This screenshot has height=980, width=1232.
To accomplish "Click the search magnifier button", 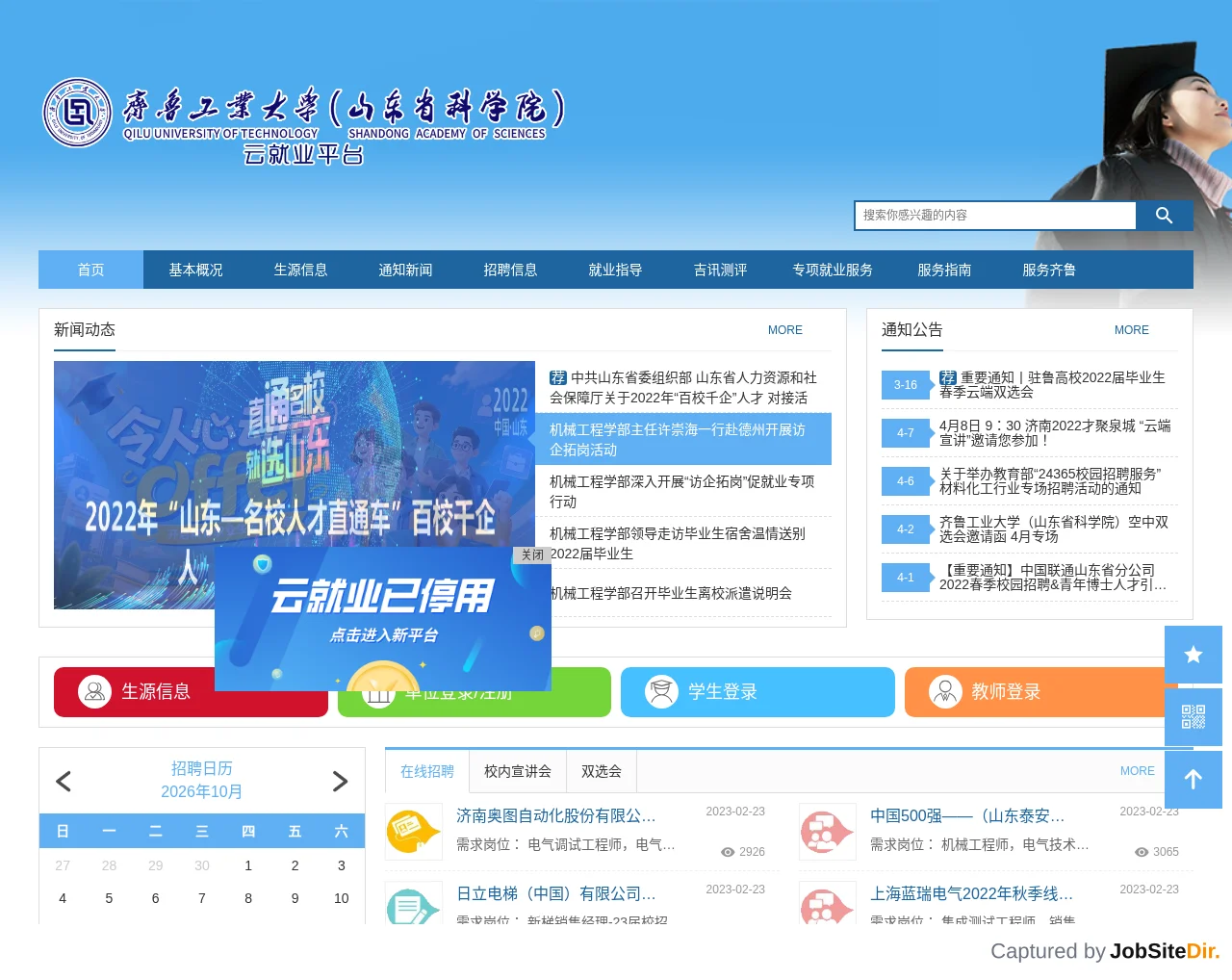I will [x=1165, y=216].
